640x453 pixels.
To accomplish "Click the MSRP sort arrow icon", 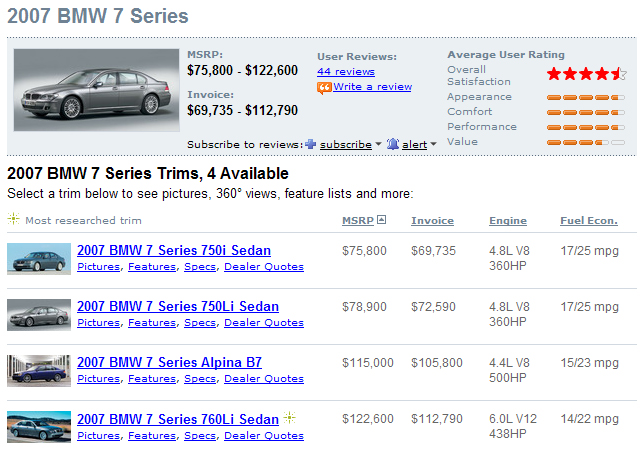I will click(x=381, y=220).
